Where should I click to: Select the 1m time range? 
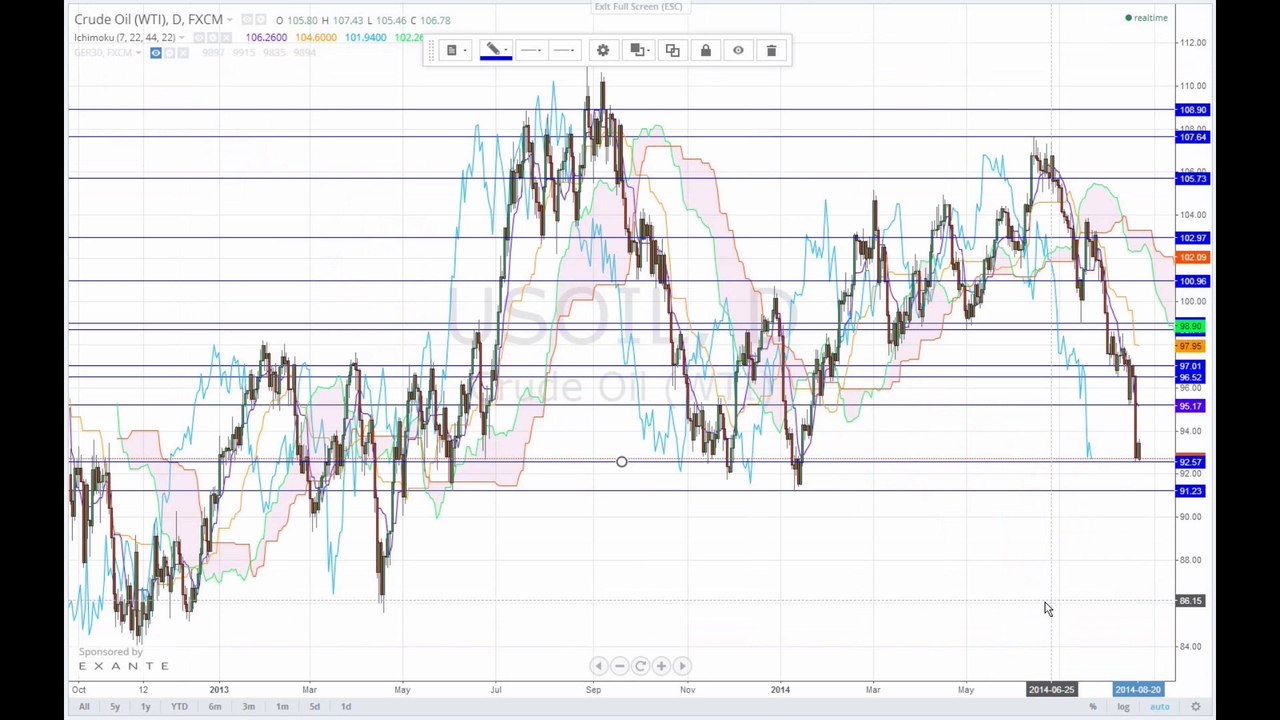pyautogui.click(x=282, y=707)
